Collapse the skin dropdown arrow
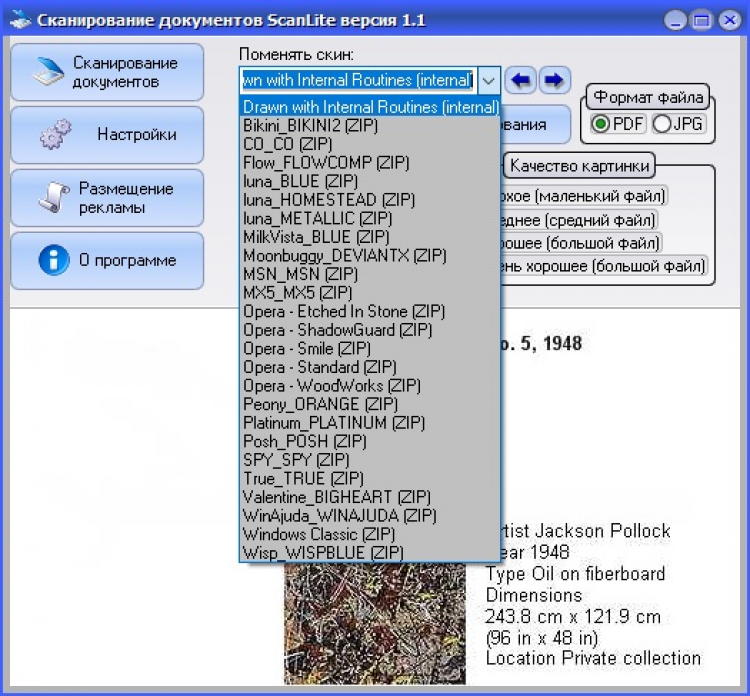 coord(488,80)
